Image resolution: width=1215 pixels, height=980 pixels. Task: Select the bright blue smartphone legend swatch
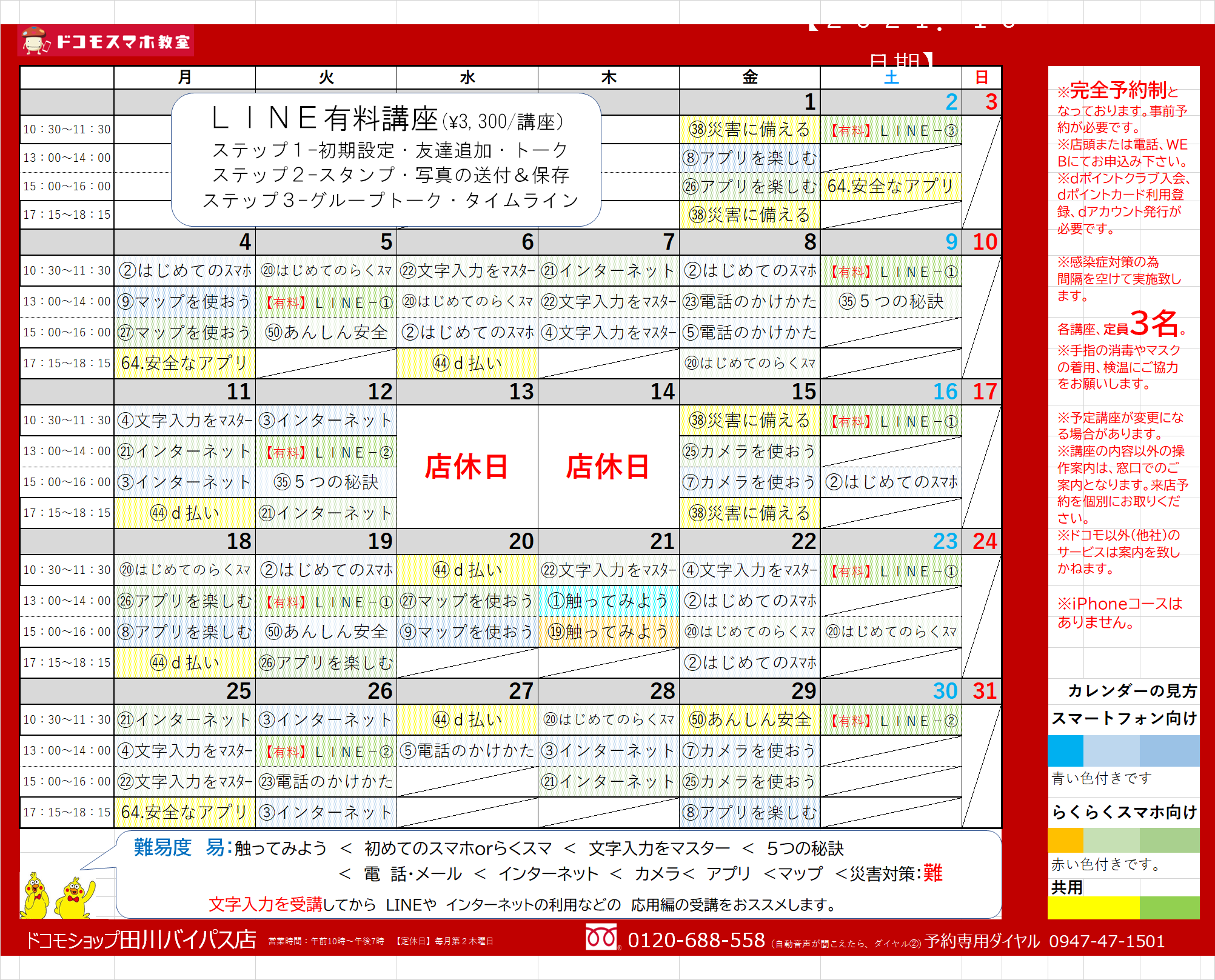(1065, 751)
